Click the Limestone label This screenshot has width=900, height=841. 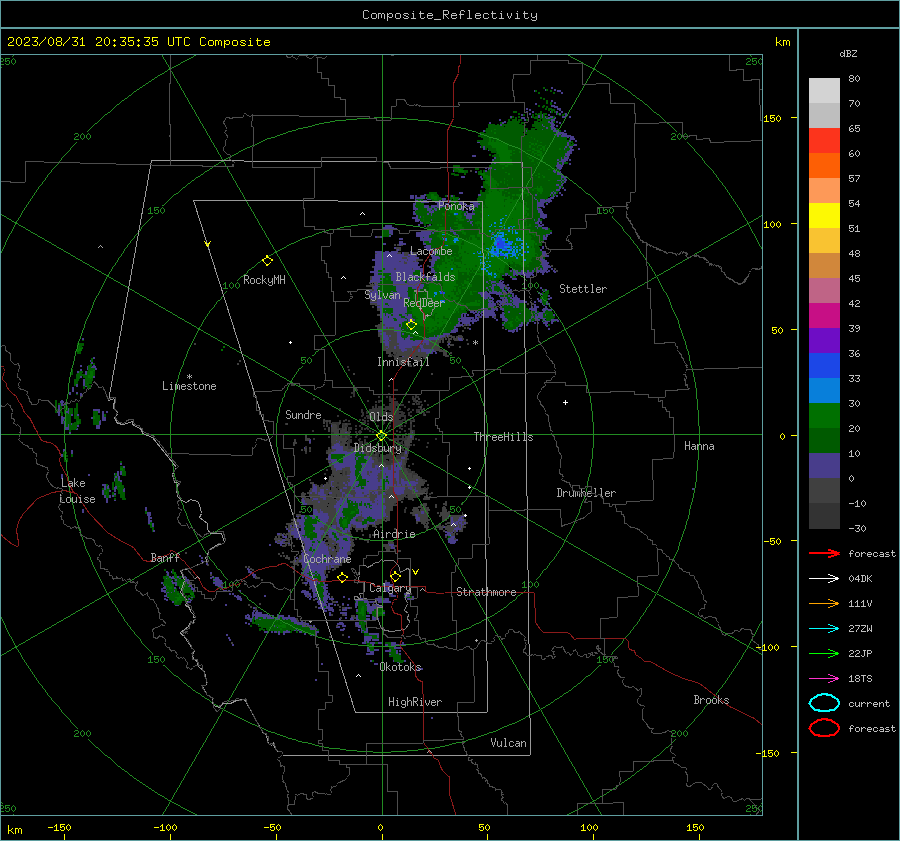click(x=189, y=386)
